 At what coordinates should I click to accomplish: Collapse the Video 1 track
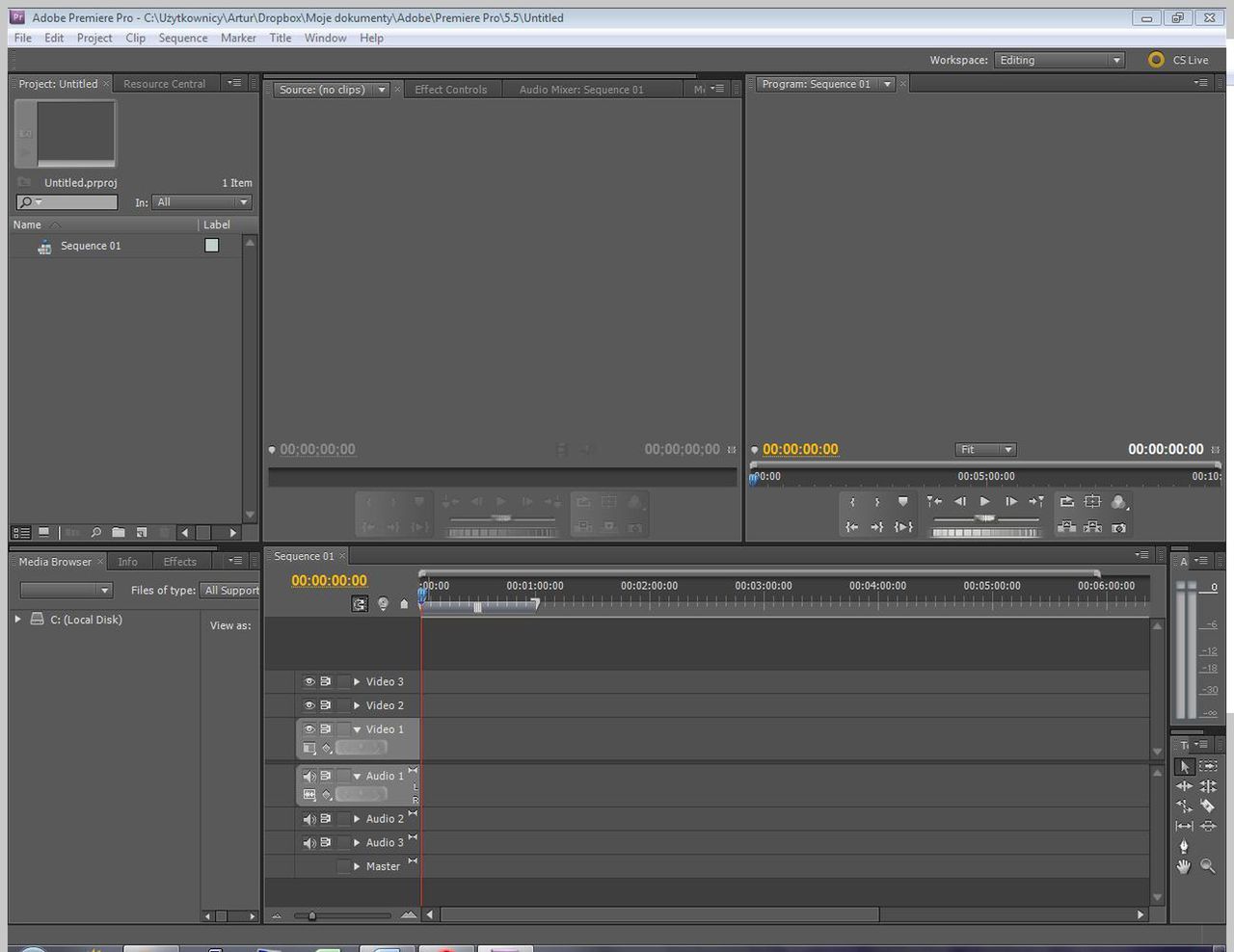(357, 729)
